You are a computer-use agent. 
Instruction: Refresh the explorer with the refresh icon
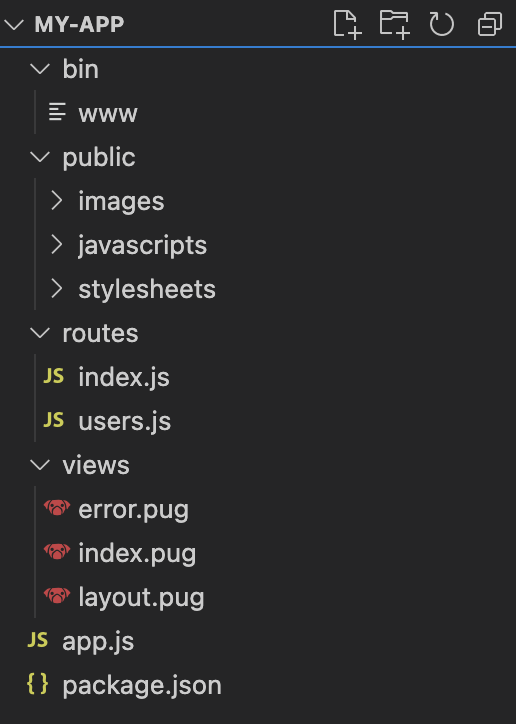(x=442, y=24)
